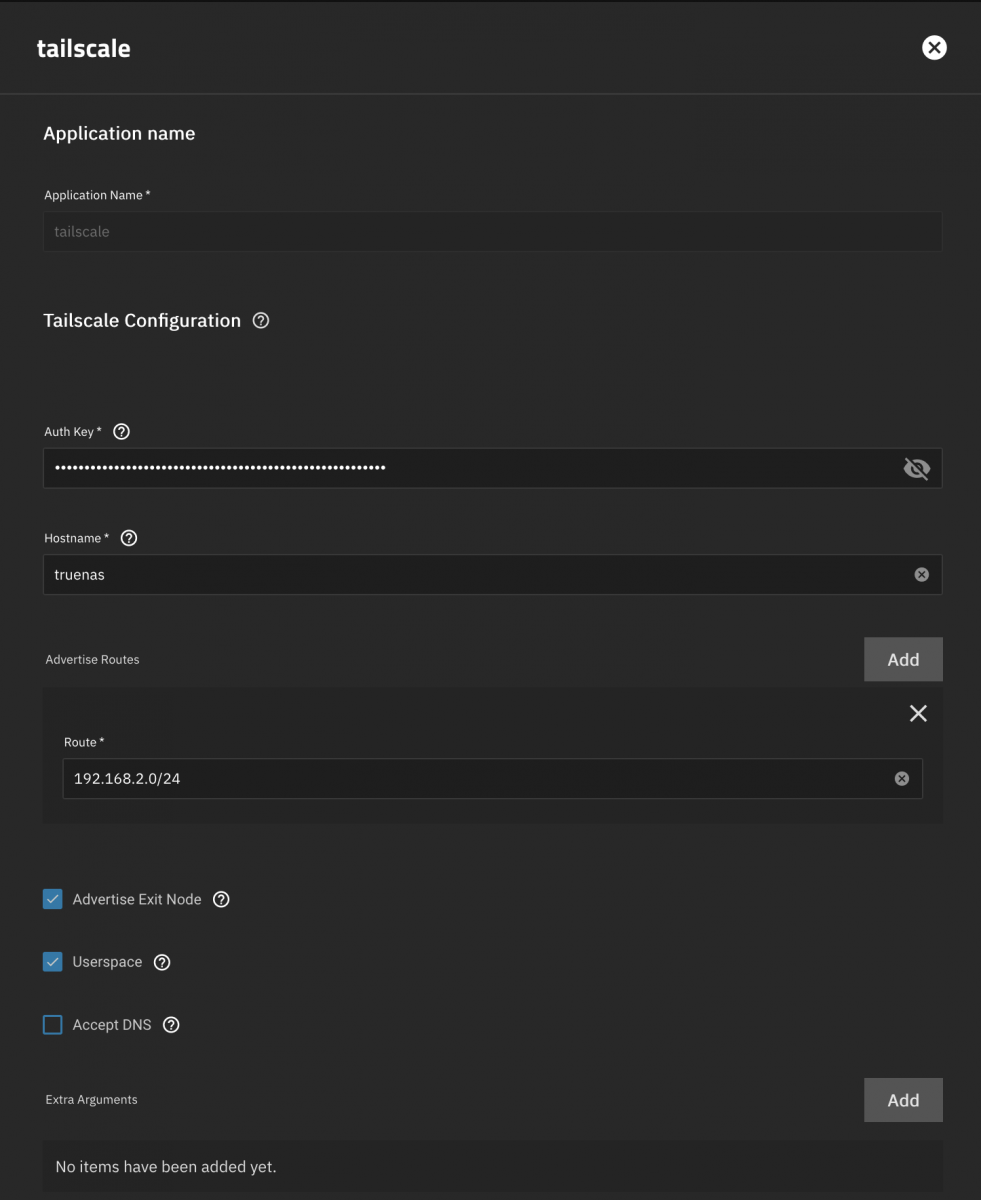981x1200 pixels.
Task: Close the tailscale settings panel
Action: 934,48
